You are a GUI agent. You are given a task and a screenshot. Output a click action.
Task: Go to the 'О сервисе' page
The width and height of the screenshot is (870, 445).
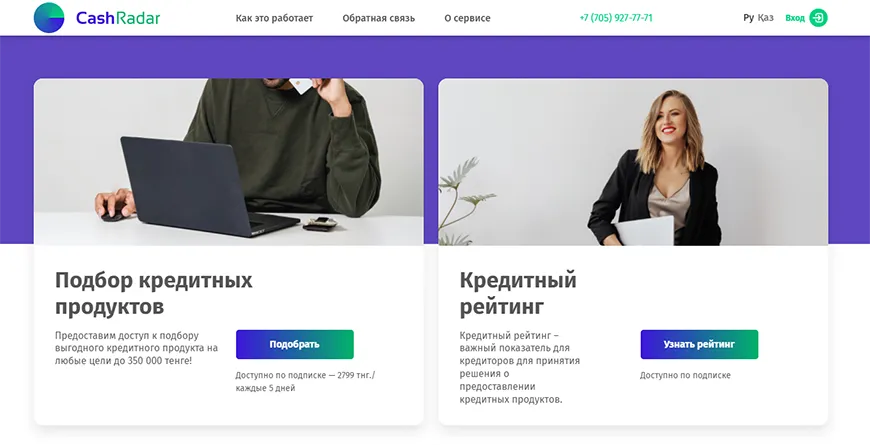467,18
